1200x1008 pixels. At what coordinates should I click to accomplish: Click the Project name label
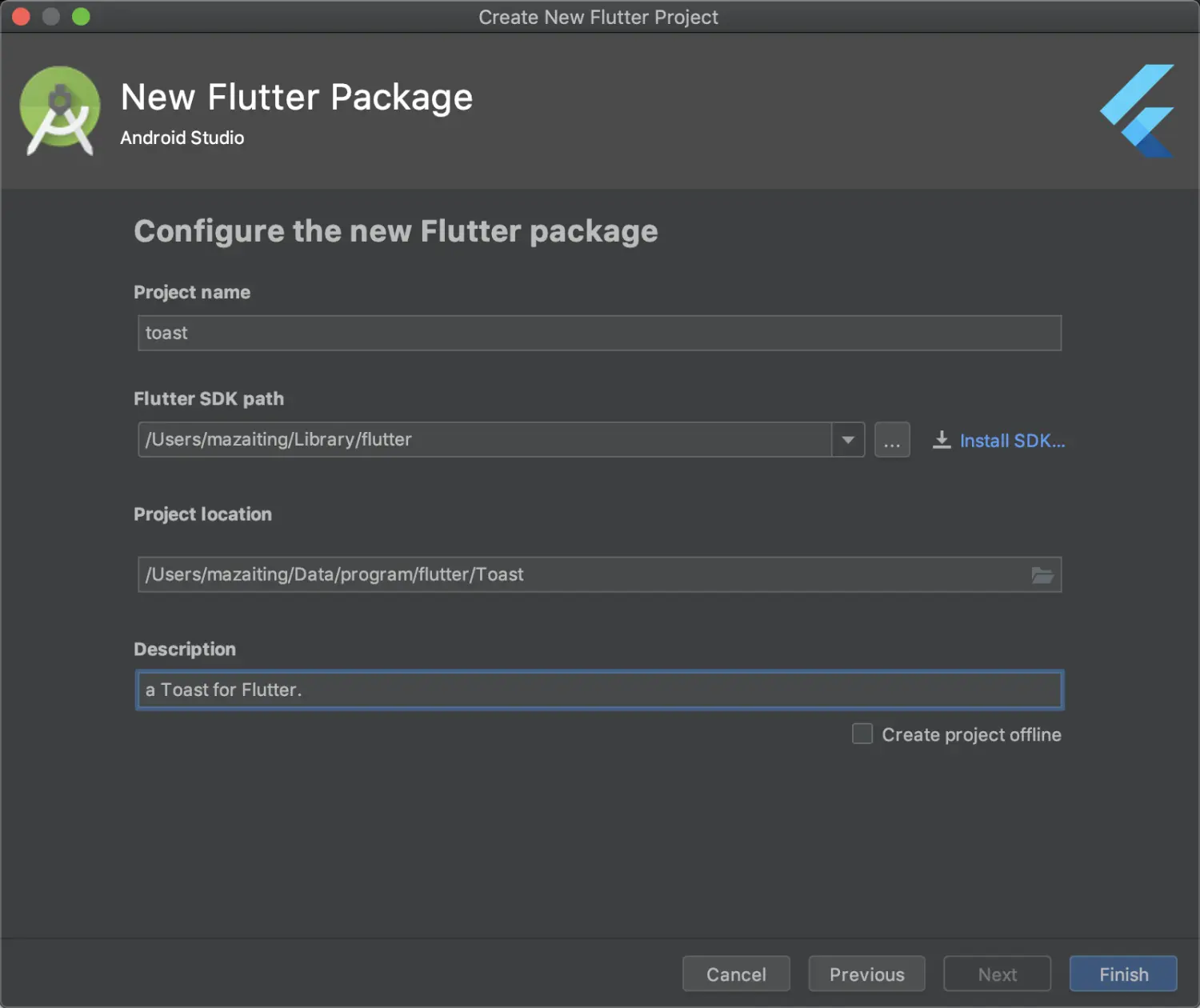point(192,292)
